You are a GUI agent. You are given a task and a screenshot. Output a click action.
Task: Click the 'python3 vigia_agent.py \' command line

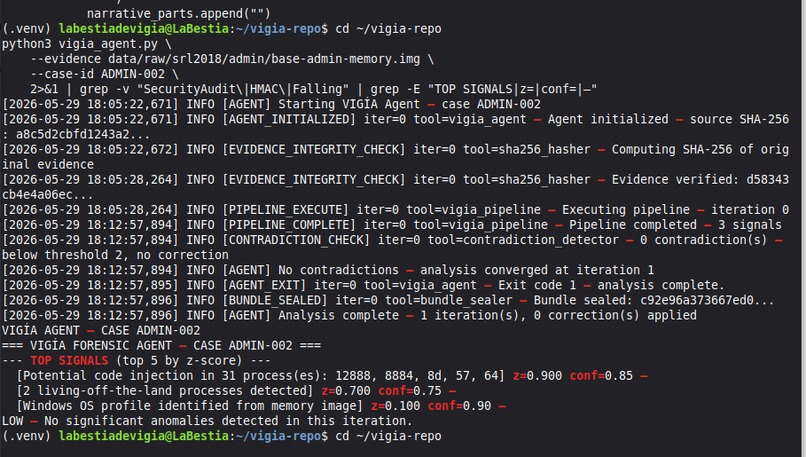click(x=86, y=44)
